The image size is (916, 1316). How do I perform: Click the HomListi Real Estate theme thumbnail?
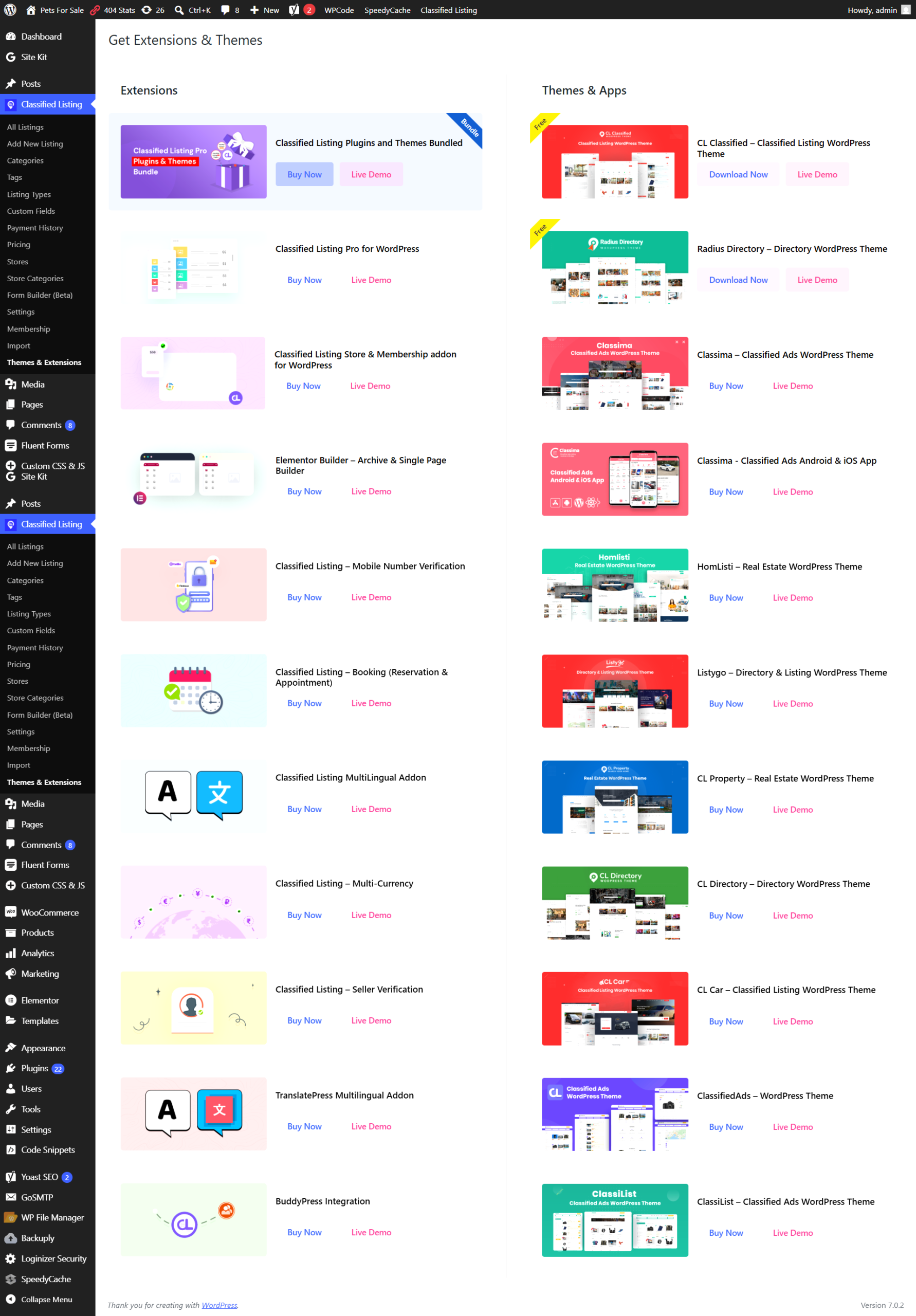(x=614, y=585)
